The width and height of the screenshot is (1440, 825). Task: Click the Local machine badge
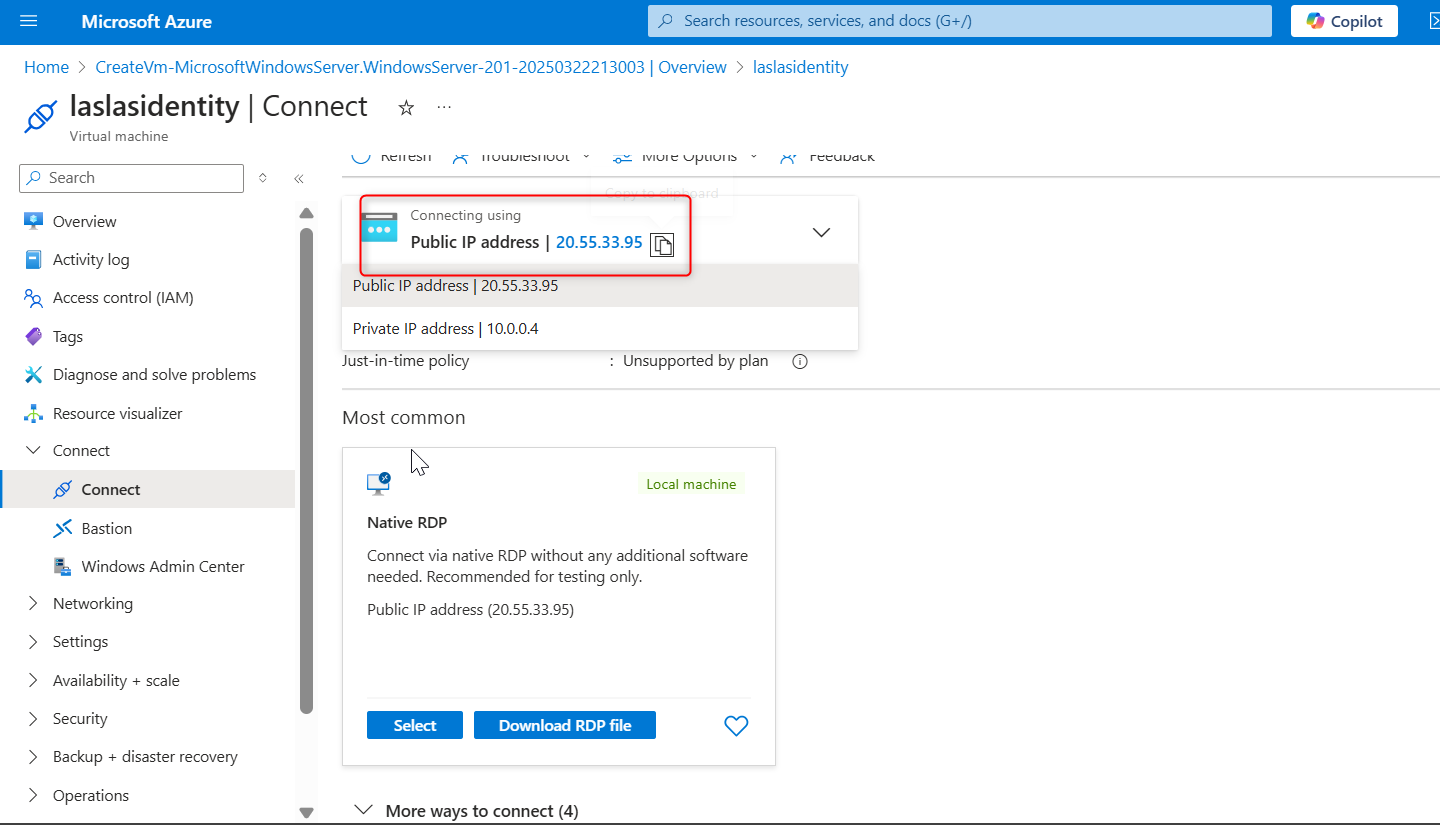click(x=691, y=484)
